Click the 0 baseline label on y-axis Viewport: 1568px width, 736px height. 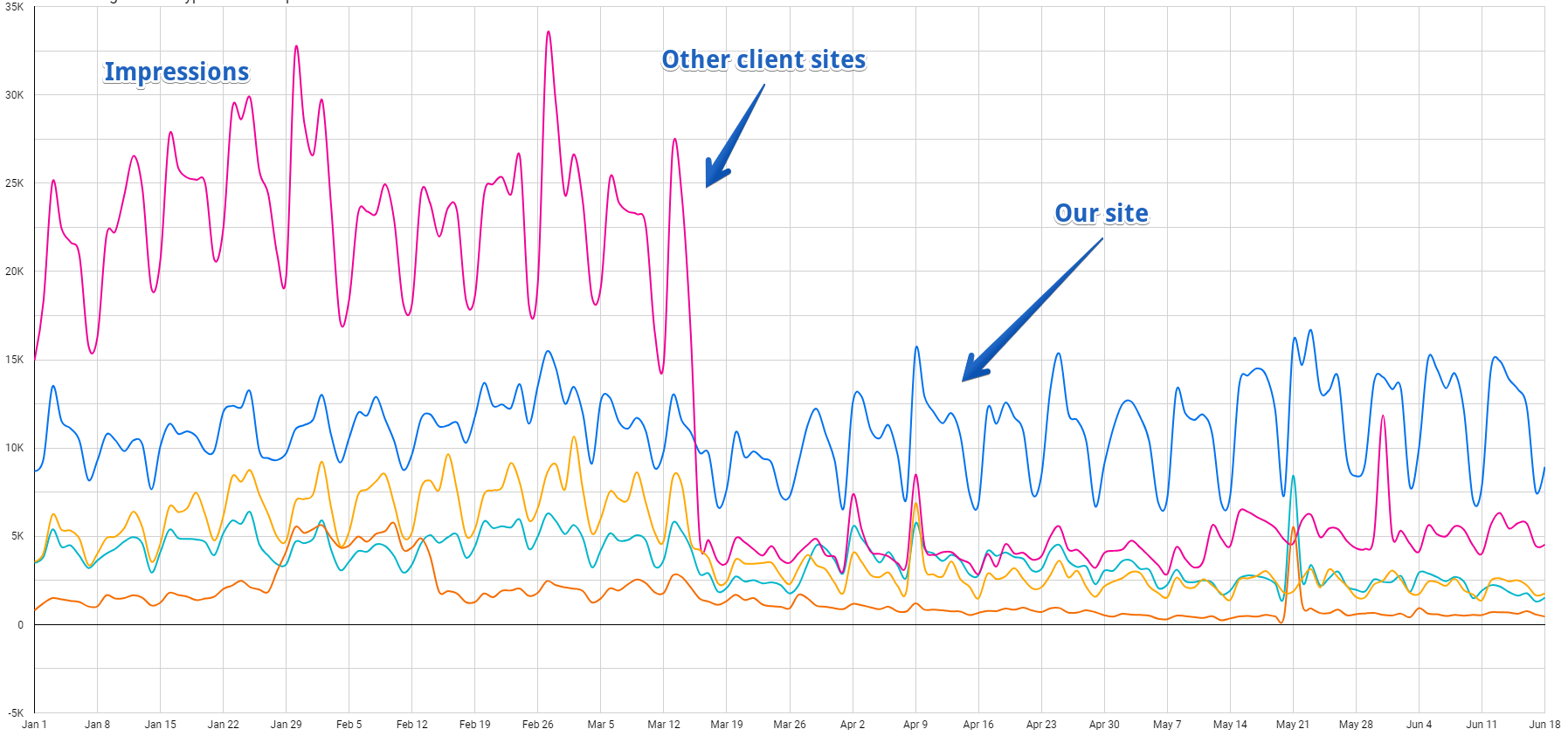coord(20,624)
